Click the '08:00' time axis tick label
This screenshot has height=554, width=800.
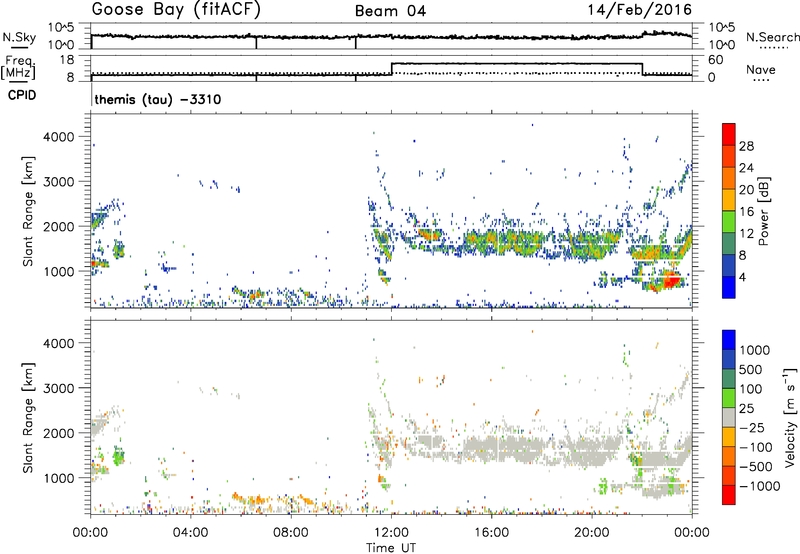pyautogui.click(x=291, y=533)
